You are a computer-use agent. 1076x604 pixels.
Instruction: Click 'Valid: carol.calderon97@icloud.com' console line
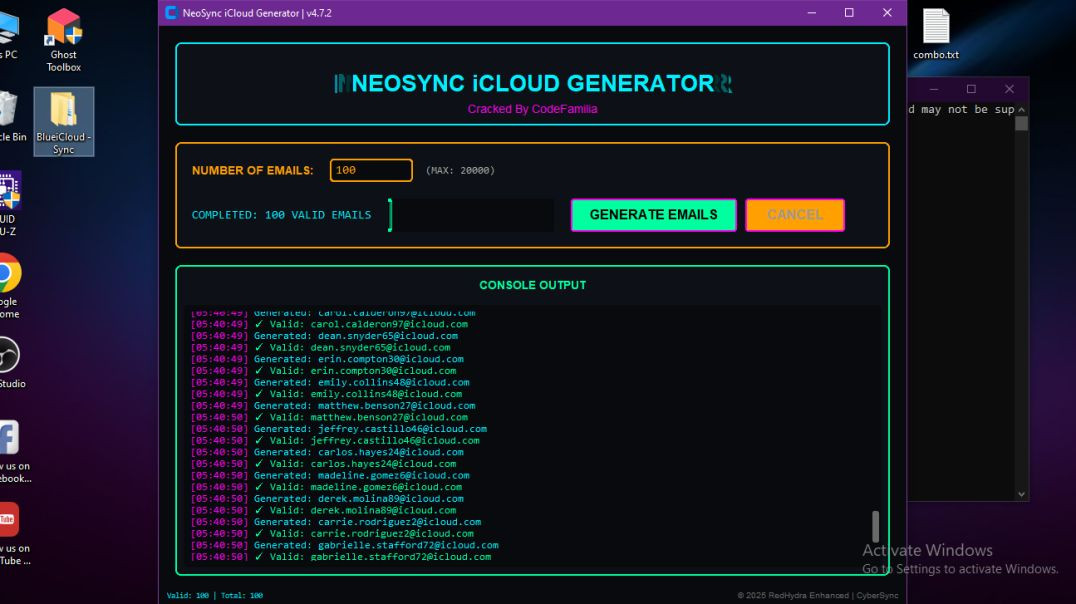[x=329, y=324]
